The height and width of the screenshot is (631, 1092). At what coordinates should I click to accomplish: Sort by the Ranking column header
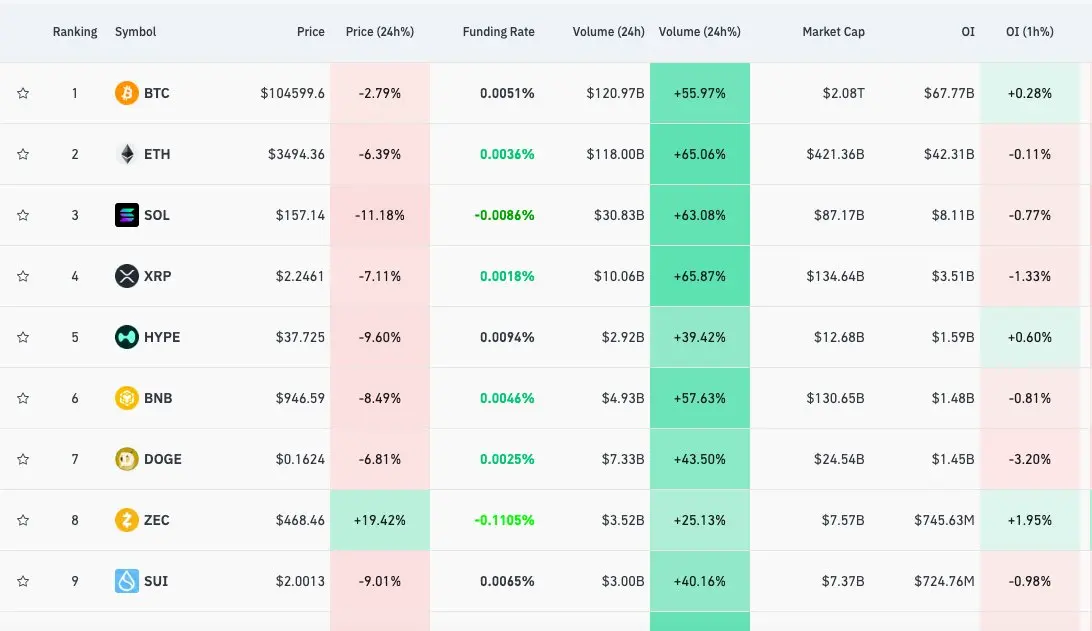pyautogui.click(x=75, y=32)
